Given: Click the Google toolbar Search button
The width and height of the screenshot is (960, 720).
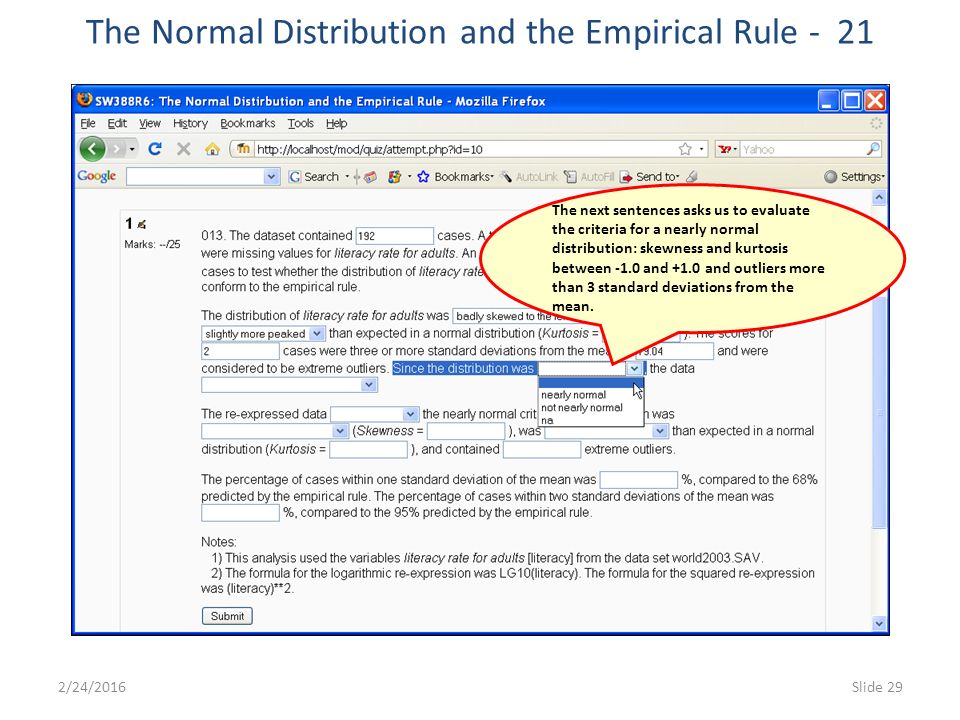Looking at the screenshot, I should 314,176.
